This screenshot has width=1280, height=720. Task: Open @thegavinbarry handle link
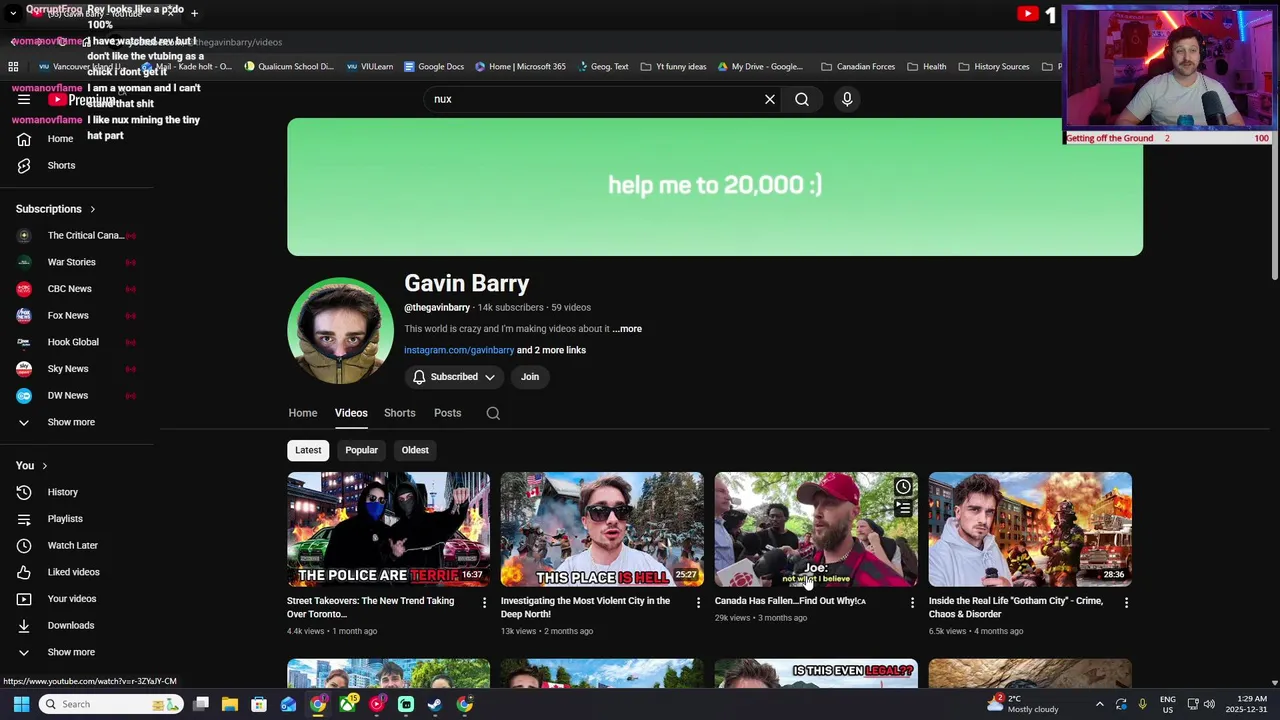(x=437, y=308)
